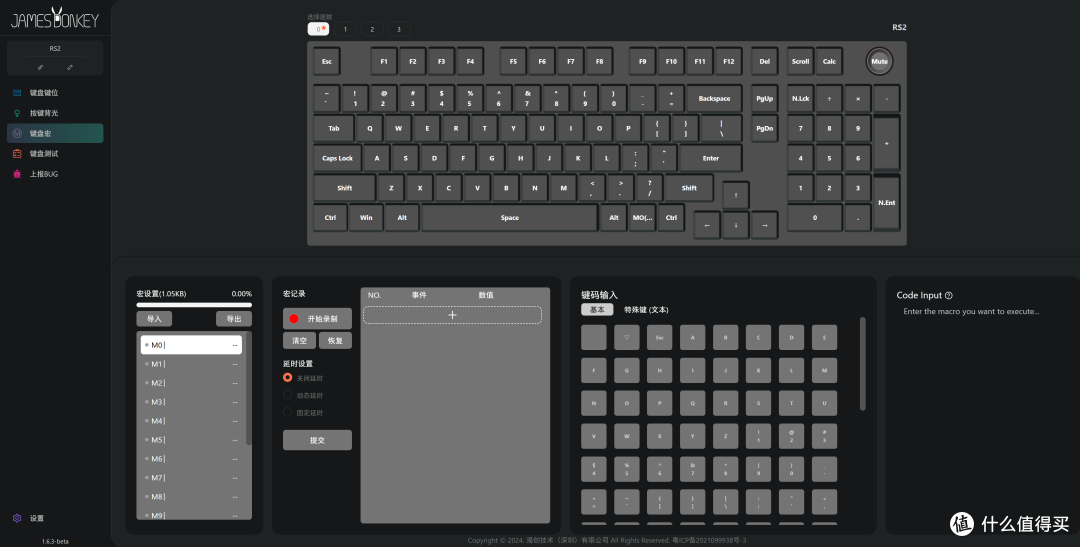
Task: Select 关闭延时 delay-off radio option
Action: tap(303, 378)
